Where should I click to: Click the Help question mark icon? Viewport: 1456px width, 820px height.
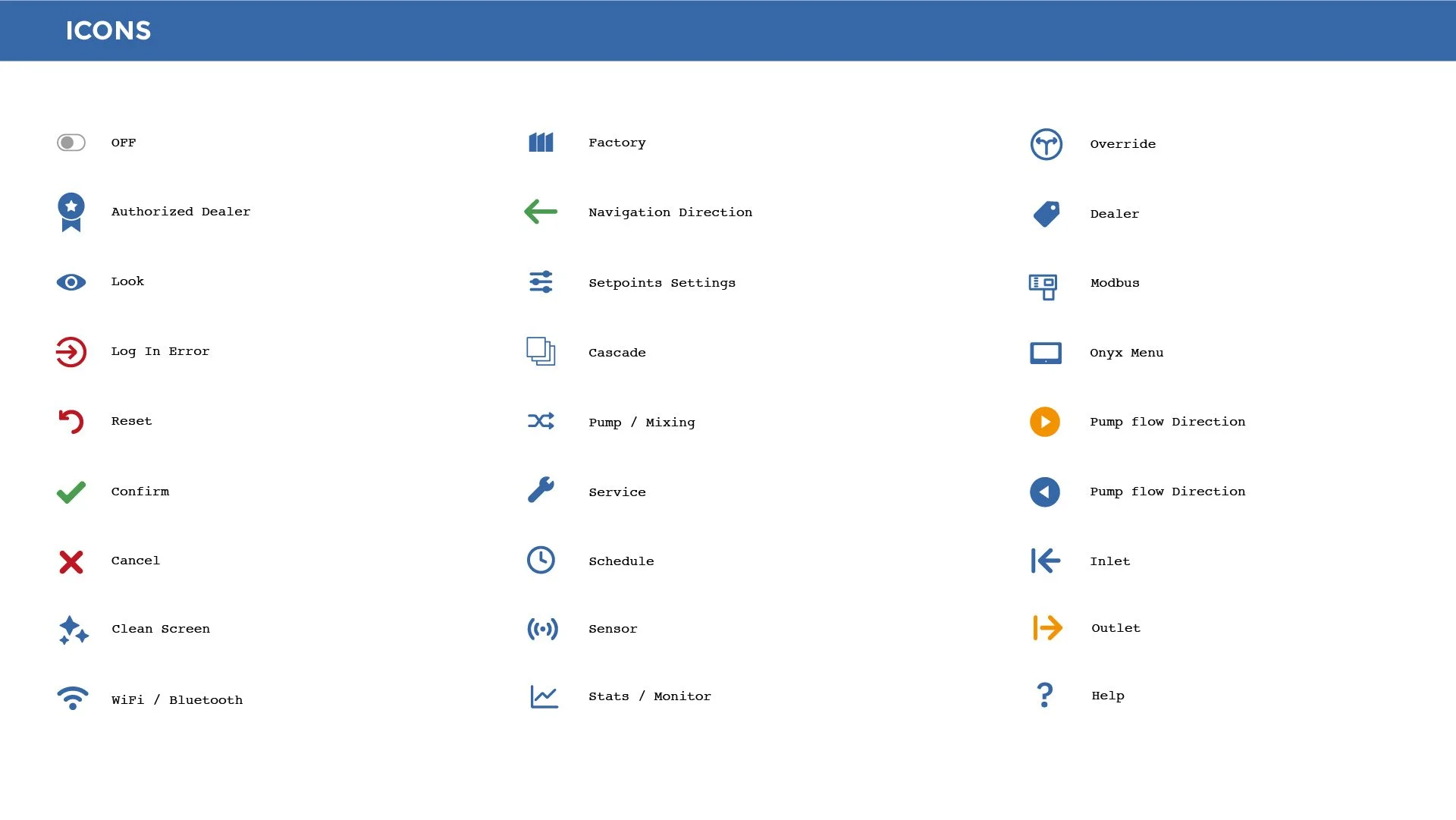(1045, 695)
